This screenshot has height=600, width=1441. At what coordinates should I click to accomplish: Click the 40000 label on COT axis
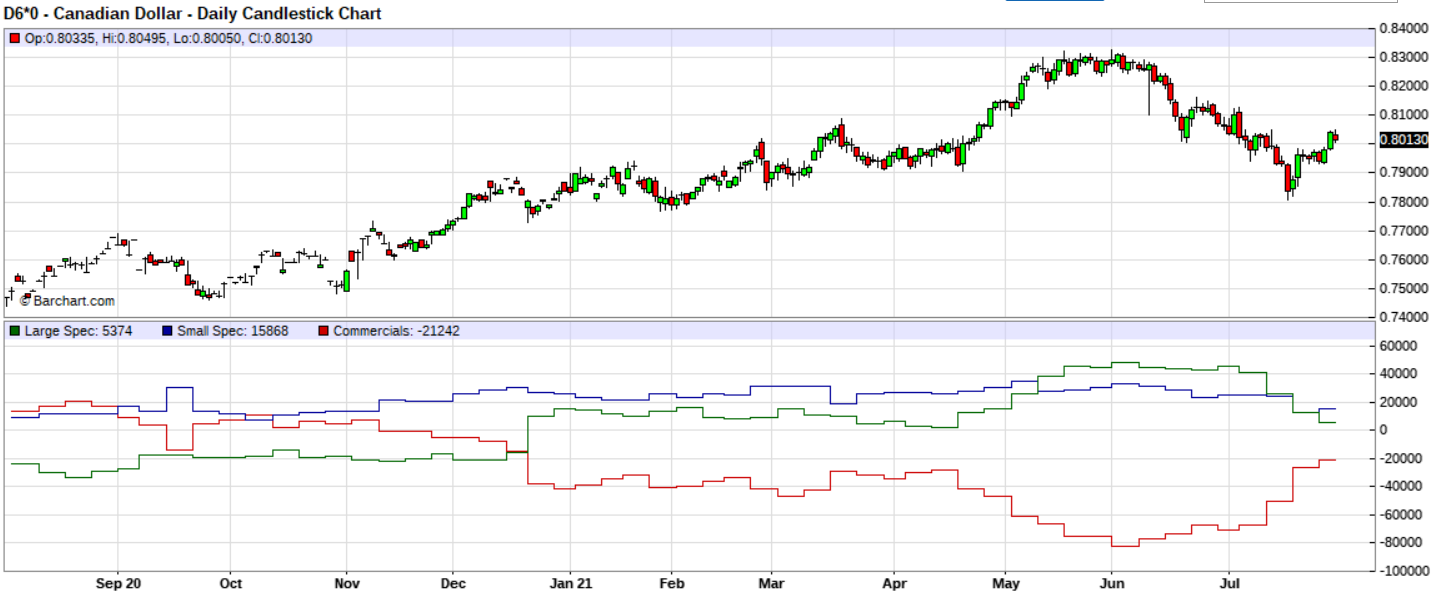click(x=1400, y=374)
